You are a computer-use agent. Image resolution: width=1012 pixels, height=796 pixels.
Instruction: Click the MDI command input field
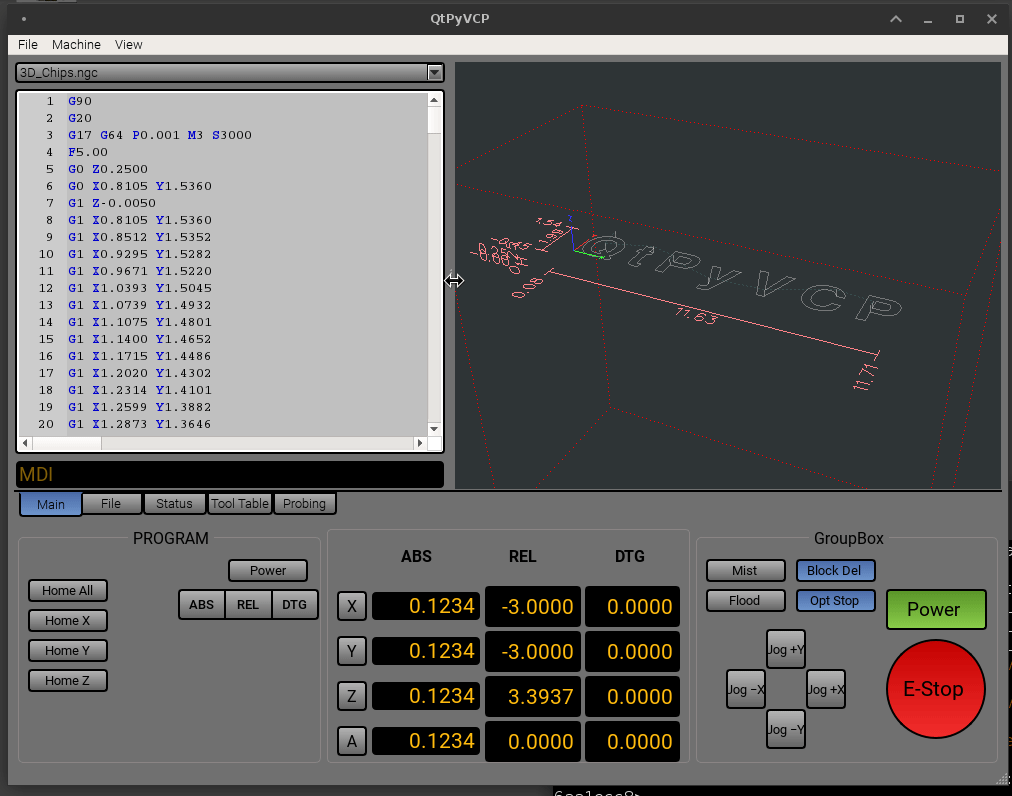[230, 475]
